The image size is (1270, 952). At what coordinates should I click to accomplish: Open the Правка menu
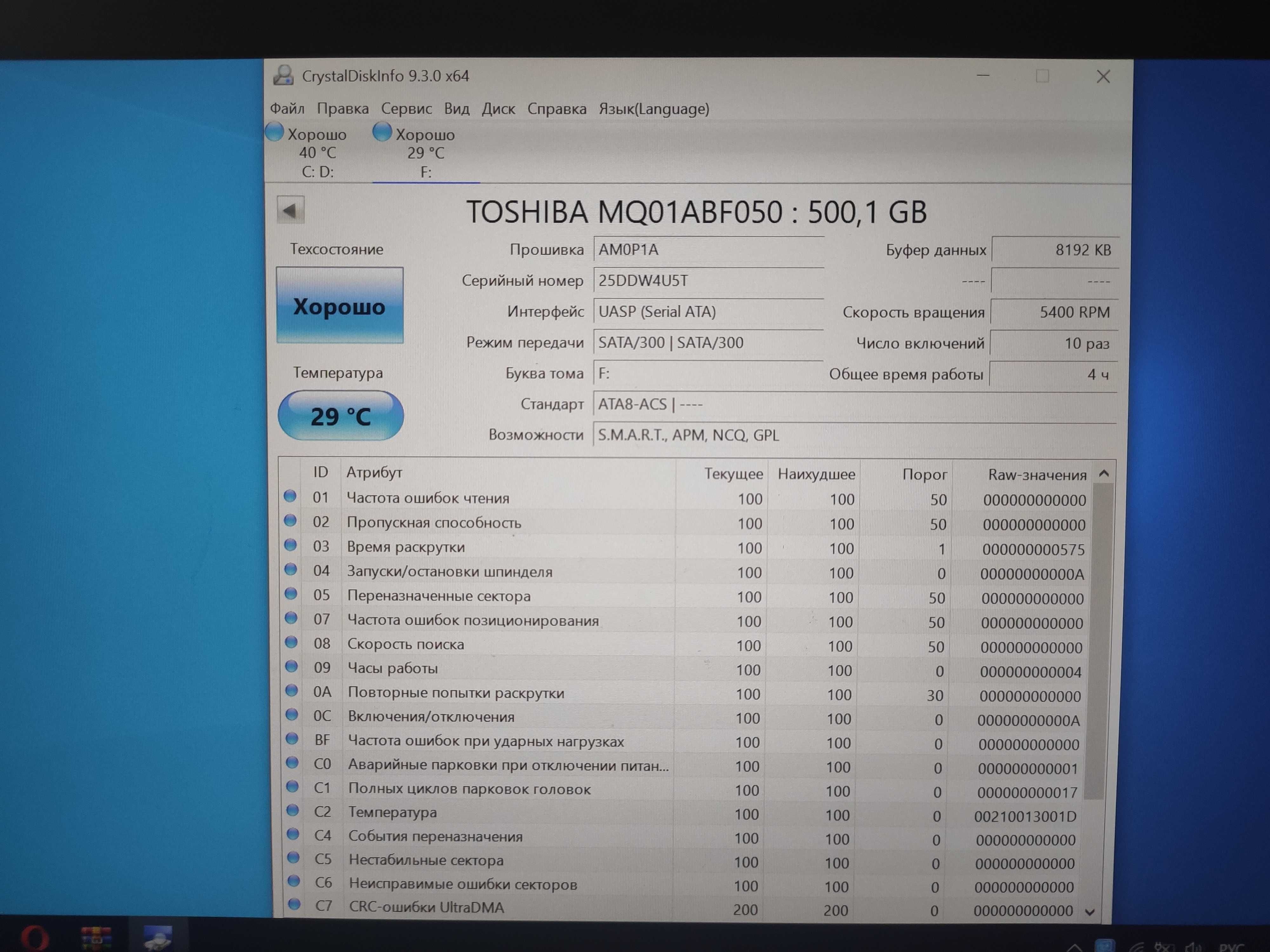[343, 109]
